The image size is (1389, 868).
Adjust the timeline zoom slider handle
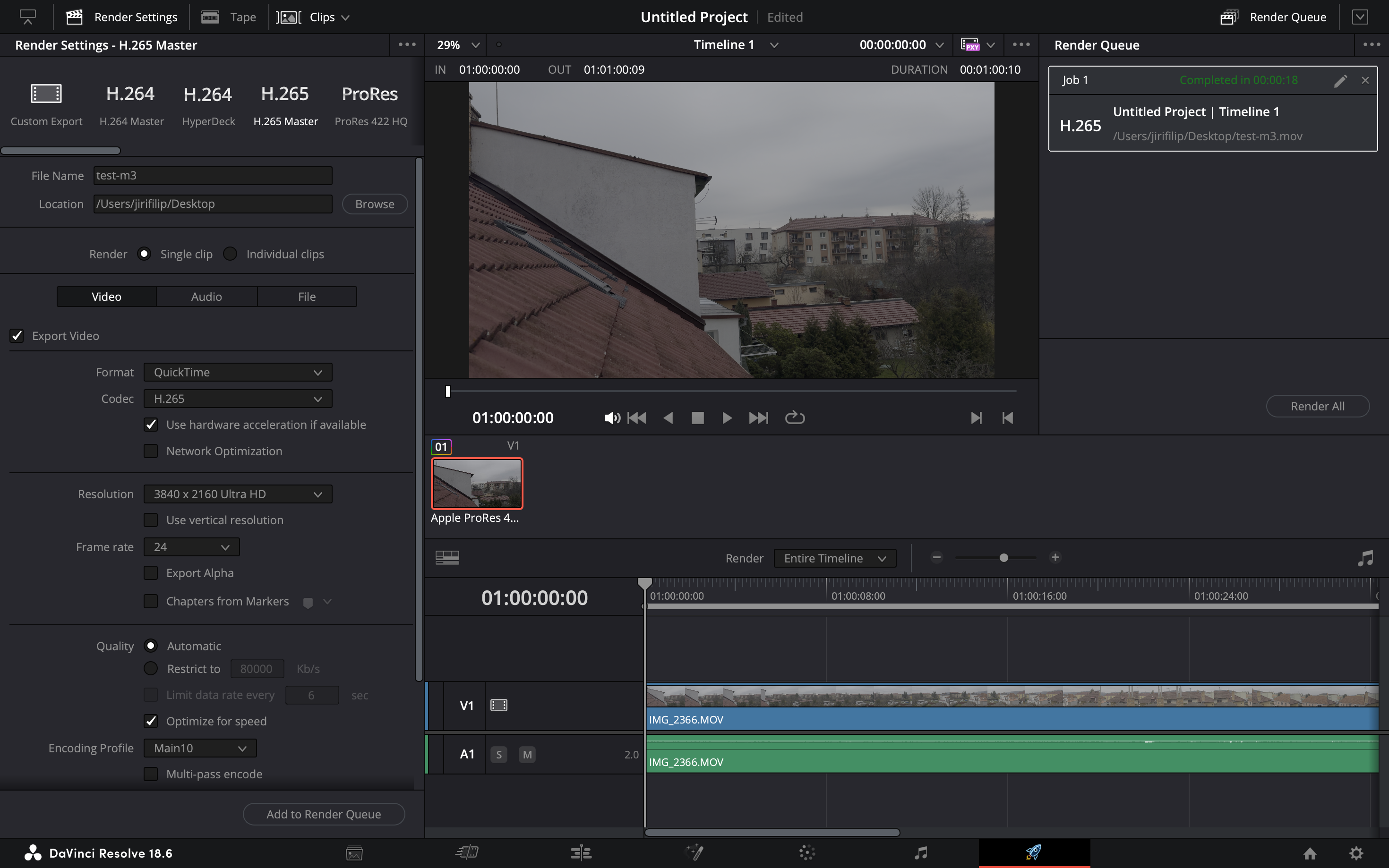click(1003, 557)
